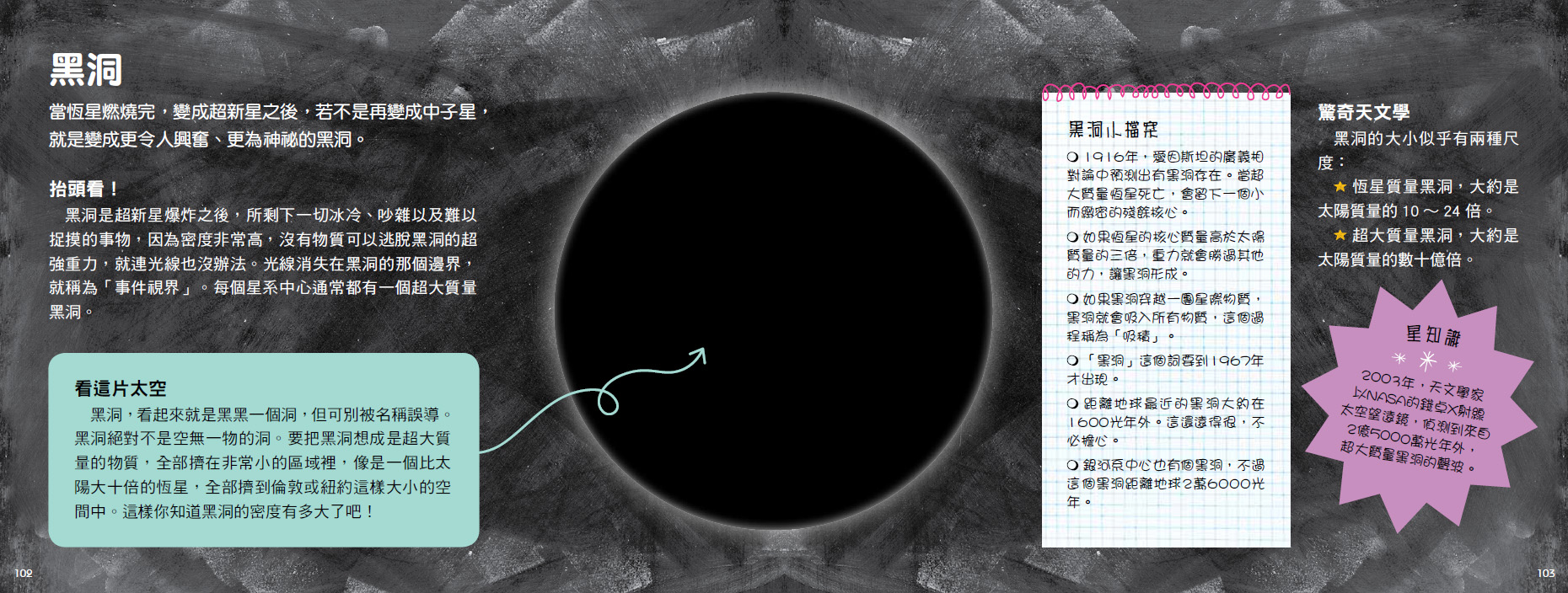The image size is (1568, 593).
Task: Click the large white sparkle under 星知識
Action: pos(1427,361)
